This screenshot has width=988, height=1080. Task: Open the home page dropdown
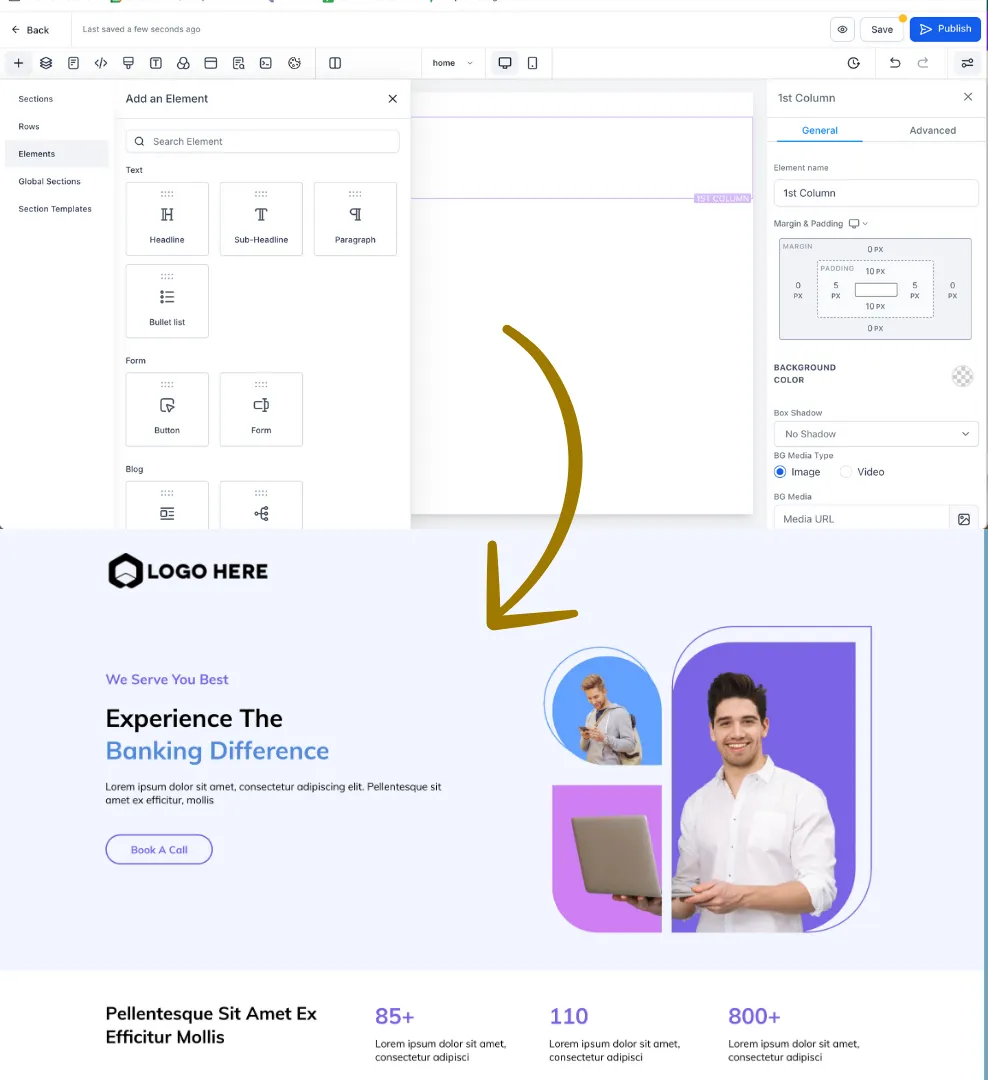tap(452, 63)
